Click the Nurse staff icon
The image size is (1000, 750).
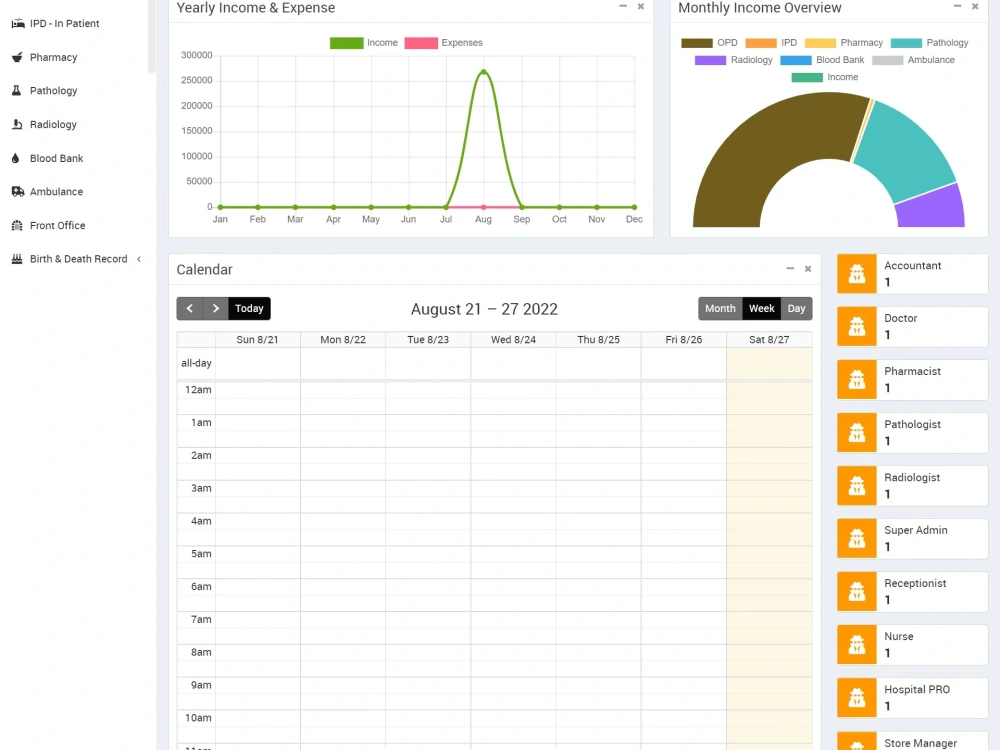[x=857, y=645]
